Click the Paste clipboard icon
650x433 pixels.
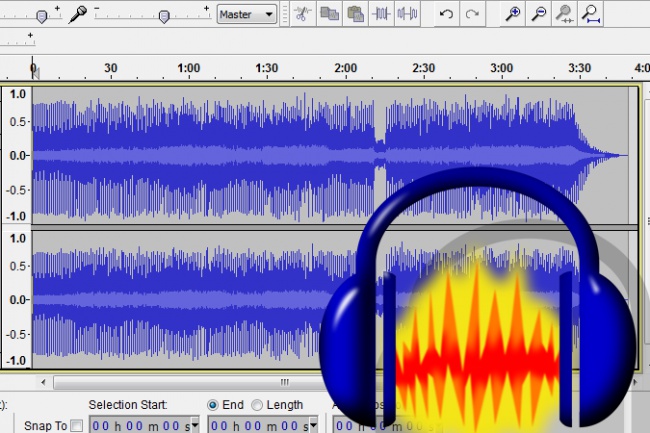pos(355,14)
